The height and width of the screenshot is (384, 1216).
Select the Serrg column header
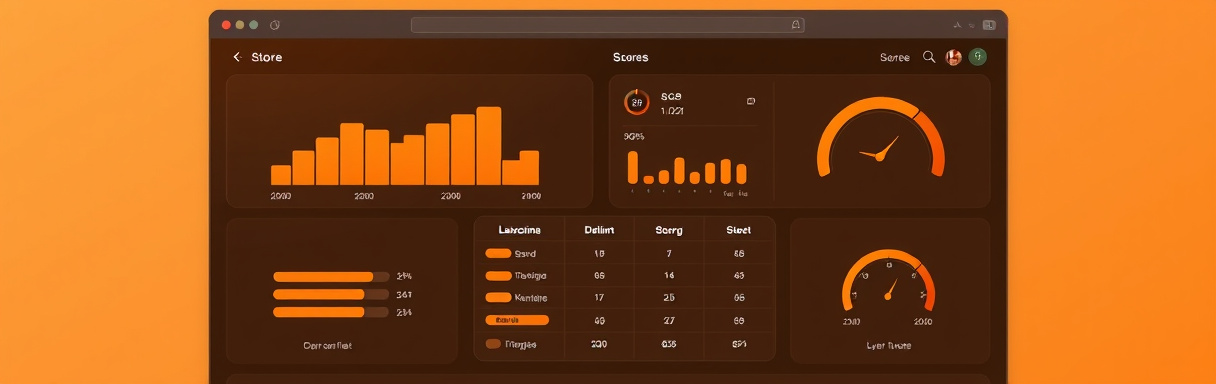pos(669,230)
